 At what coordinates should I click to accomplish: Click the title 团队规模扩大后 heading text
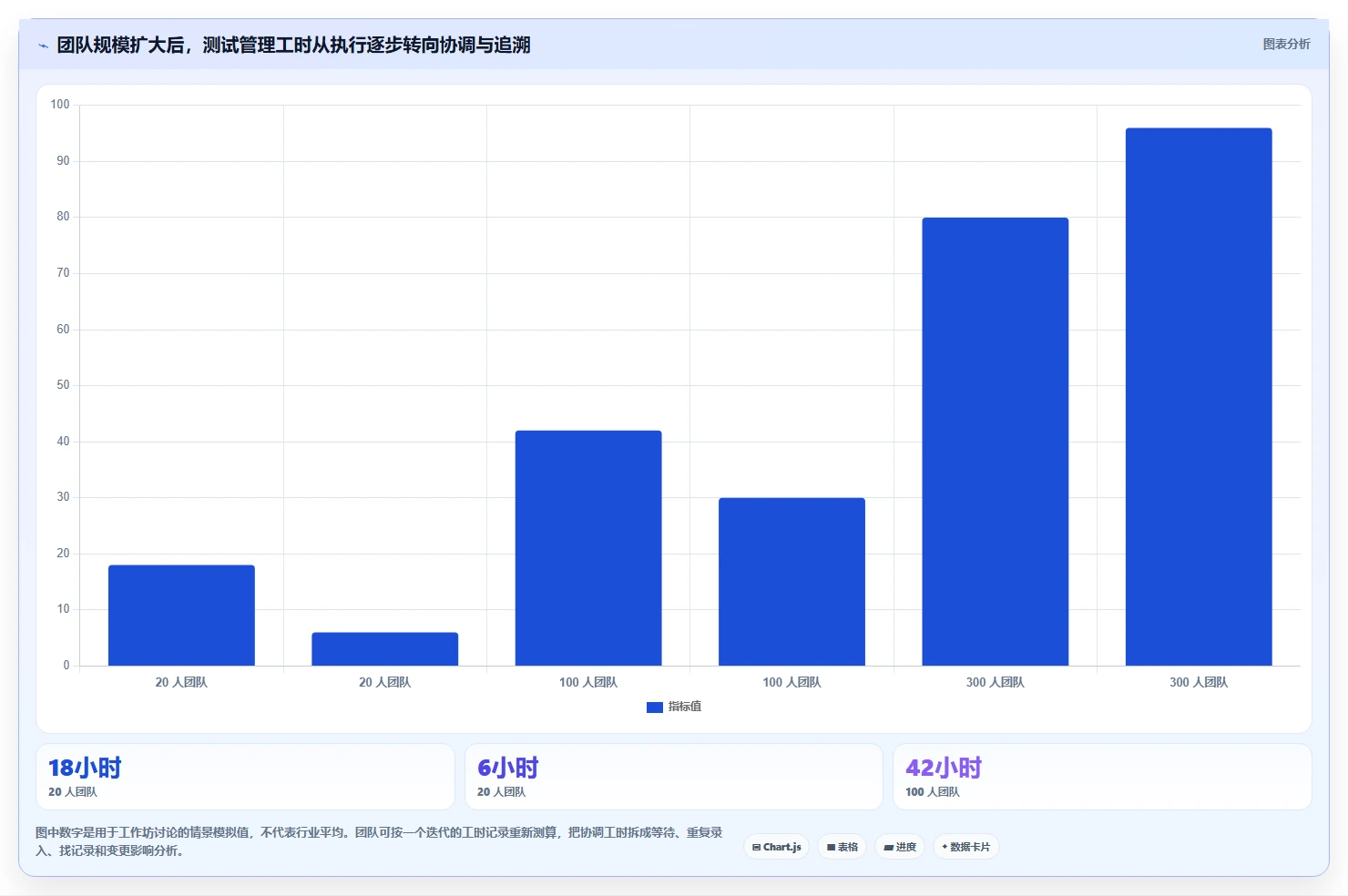[293, 45]
